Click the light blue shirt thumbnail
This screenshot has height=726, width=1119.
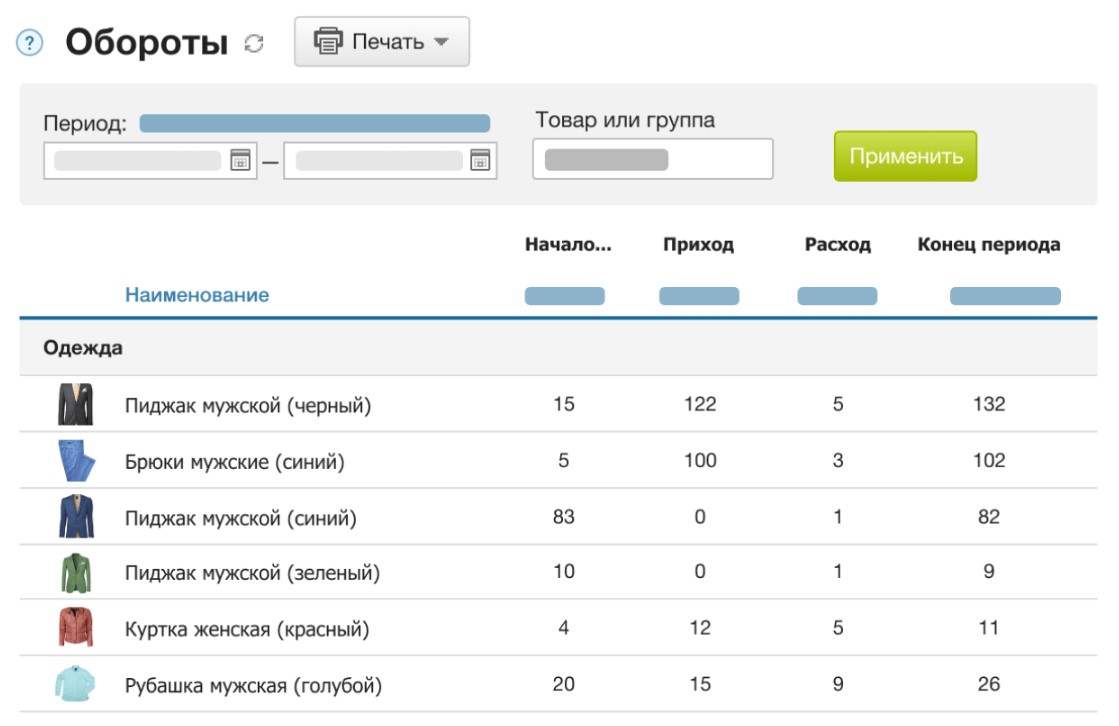75,685
